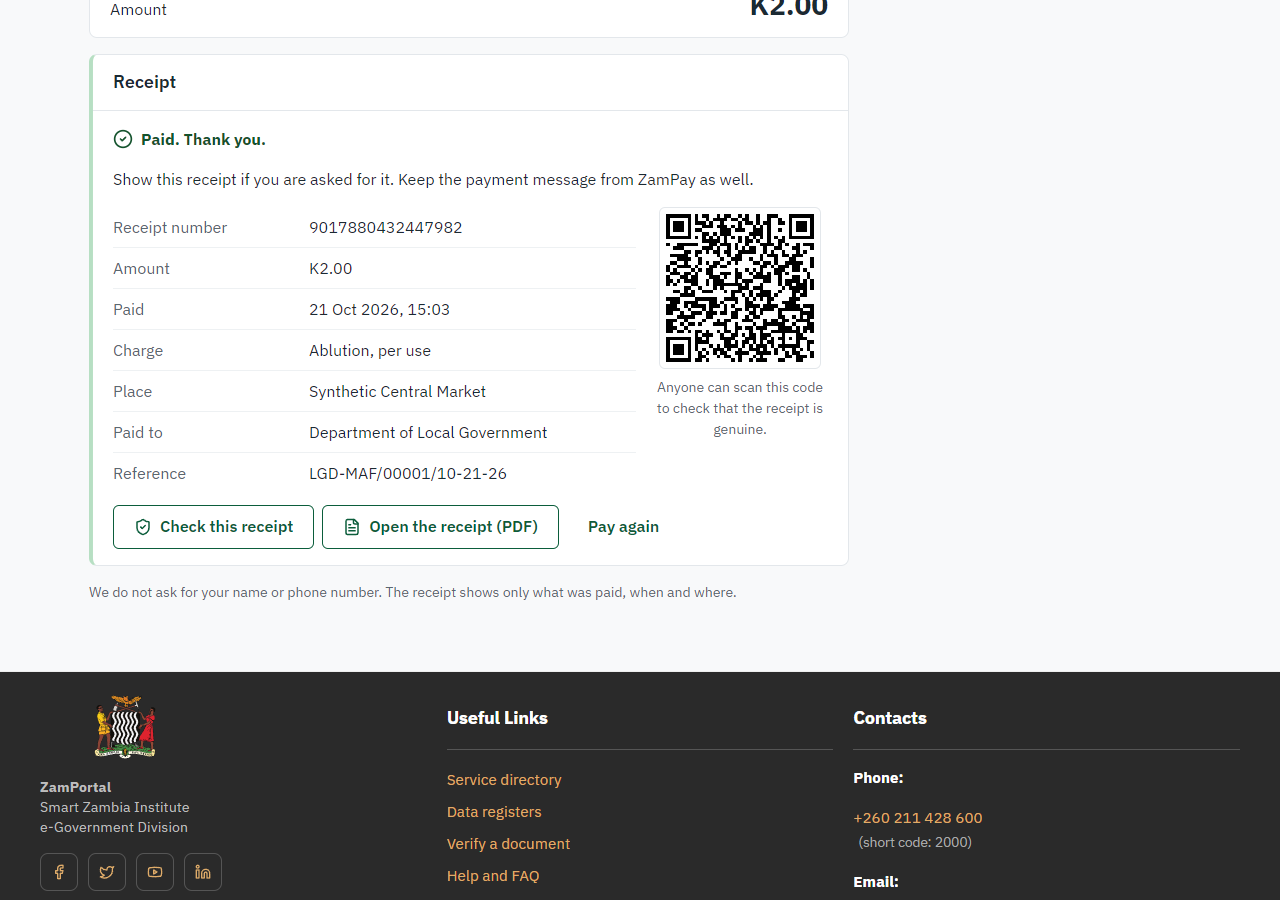Open the Data registers link
The width and height of the screenshot is (1280, 900).
494,812
